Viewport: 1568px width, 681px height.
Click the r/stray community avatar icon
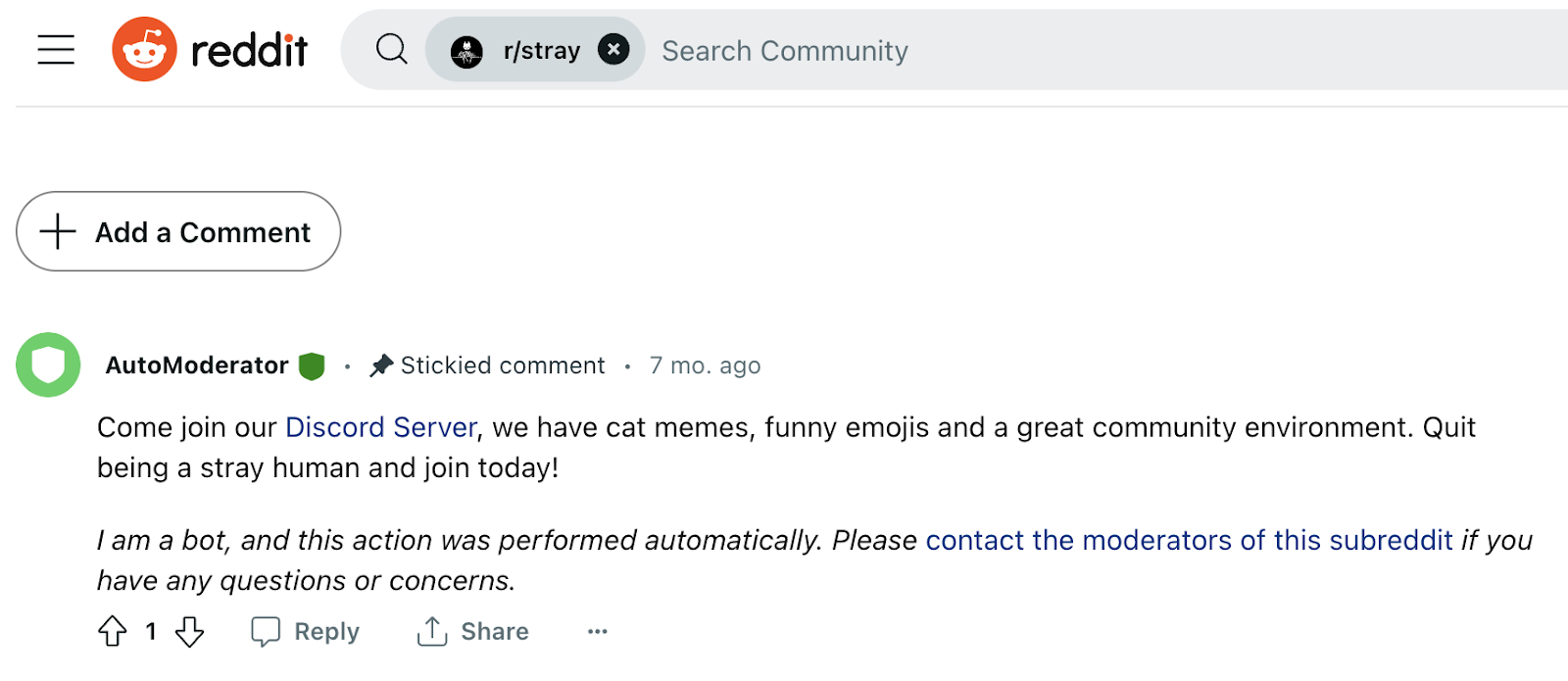pos(466,51)
